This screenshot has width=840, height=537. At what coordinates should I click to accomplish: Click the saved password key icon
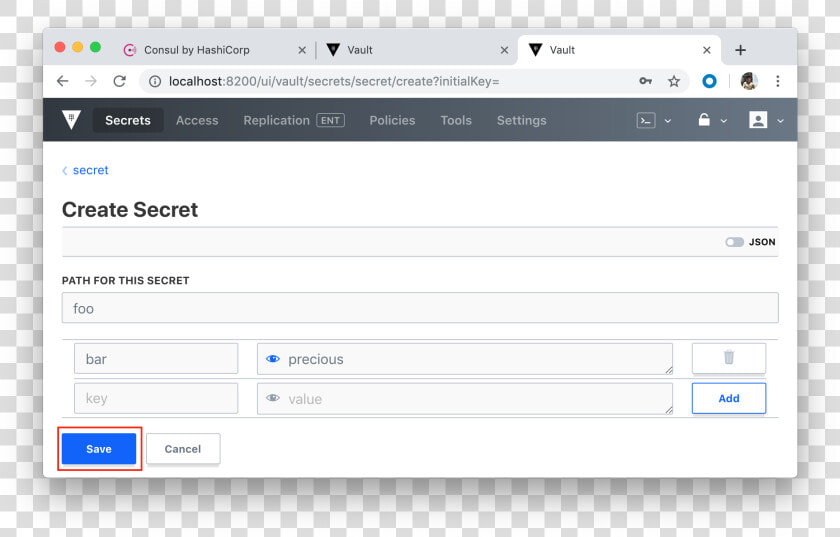pos(646,81)
